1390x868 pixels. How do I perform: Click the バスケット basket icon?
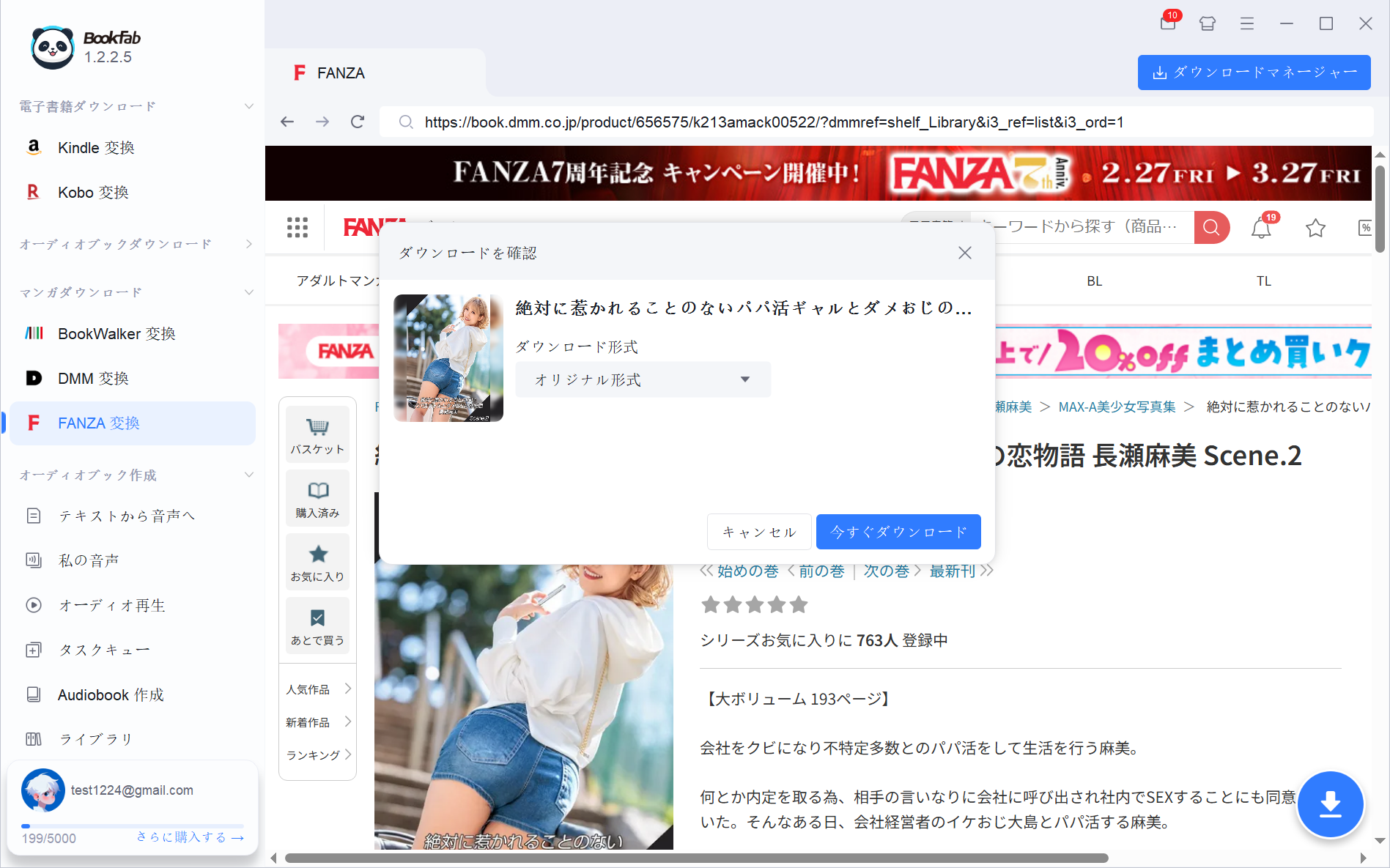click(x=317, y=434)
